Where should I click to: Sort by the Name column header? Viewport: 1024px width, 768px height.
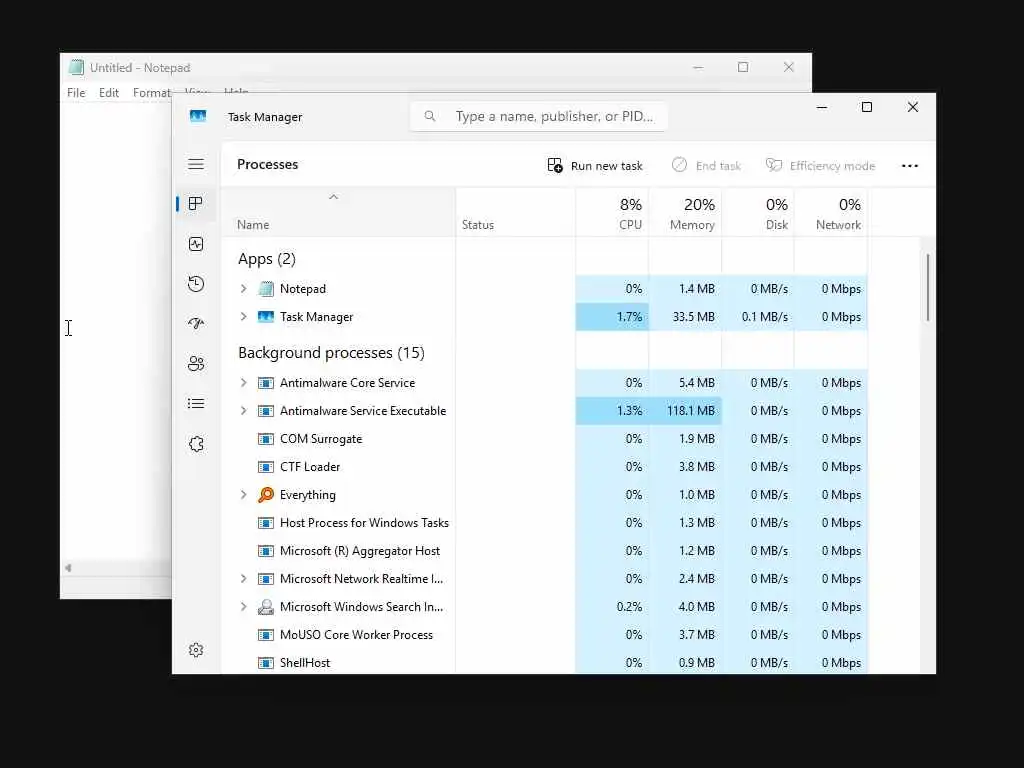tap(339, 213)
